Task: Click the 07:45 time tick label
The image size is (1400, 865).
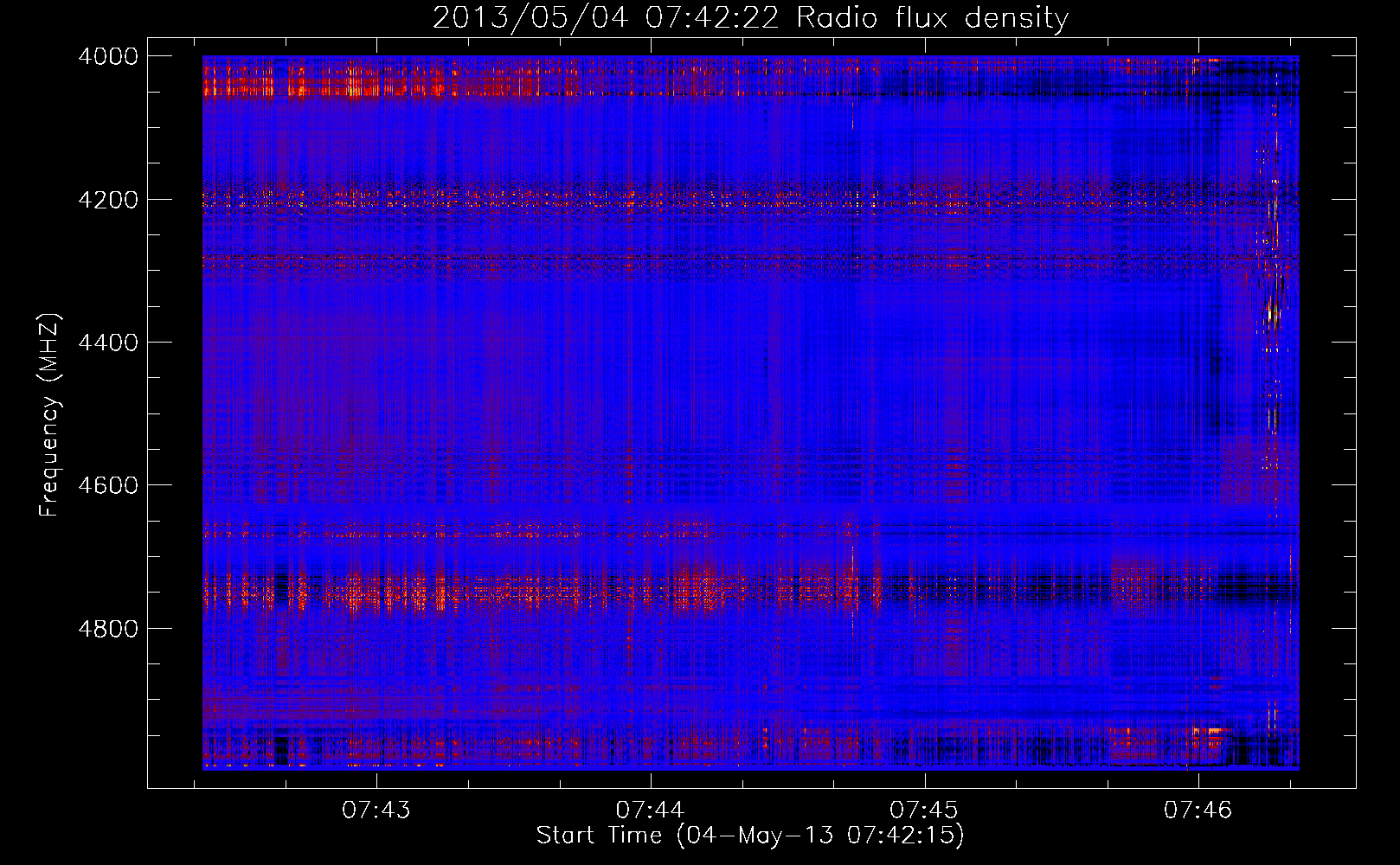Action: click(x=924, y=811)
